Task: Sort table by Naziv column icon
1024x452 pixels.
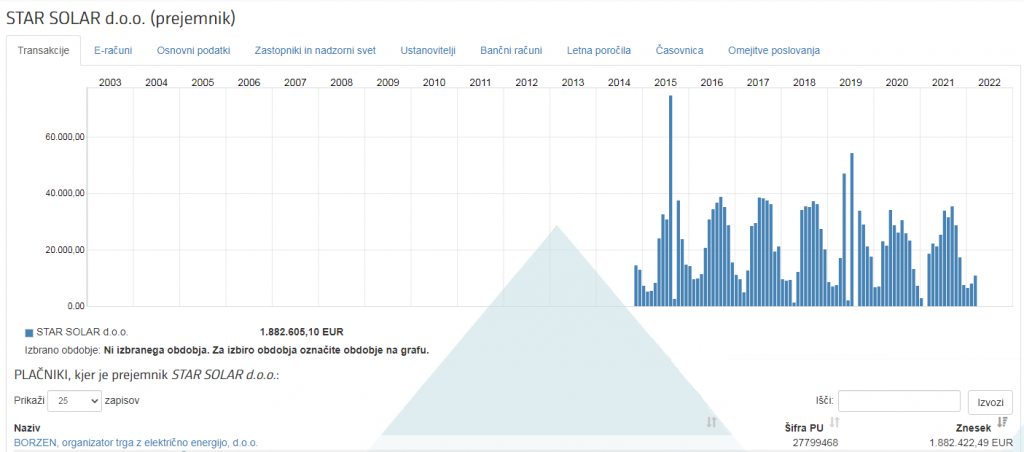Action: (x=711, y=423)
